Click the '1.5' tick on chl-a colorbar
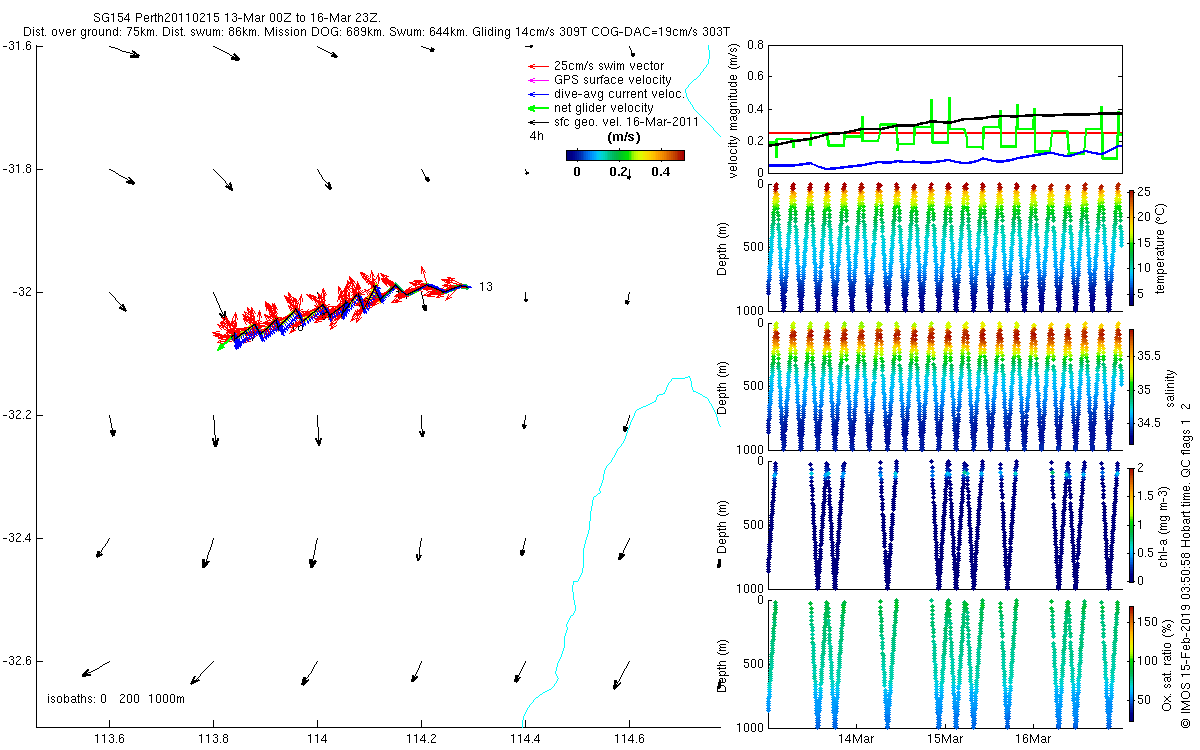This screenshot has height=750, width=1200. tap(1147, 496)
